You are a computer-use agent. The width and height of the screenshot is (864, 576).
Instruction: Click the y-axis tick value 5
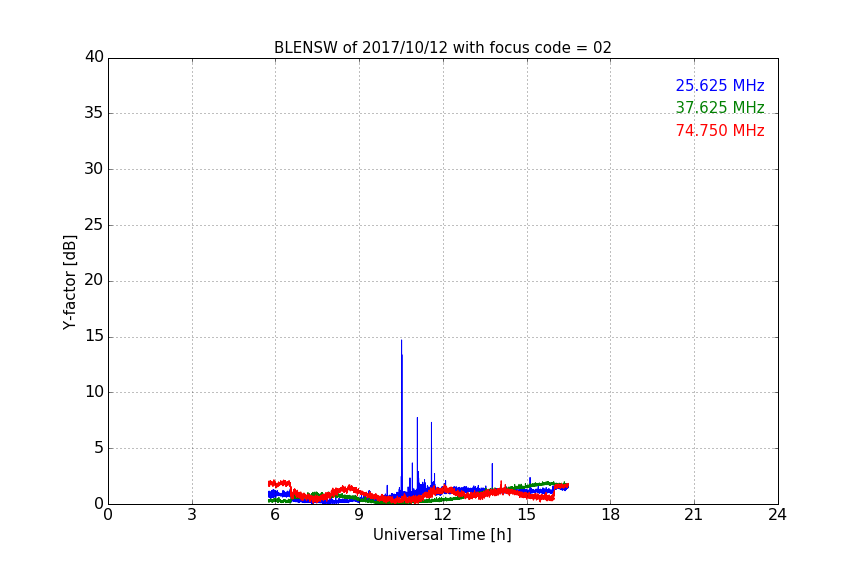coord(99,448)
